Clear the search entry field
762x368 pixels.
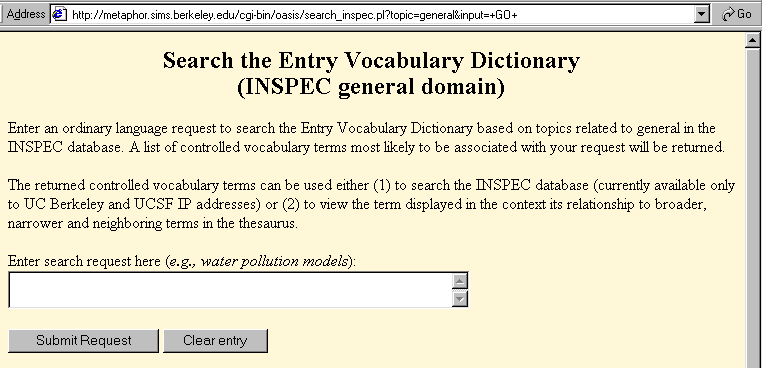215,340
